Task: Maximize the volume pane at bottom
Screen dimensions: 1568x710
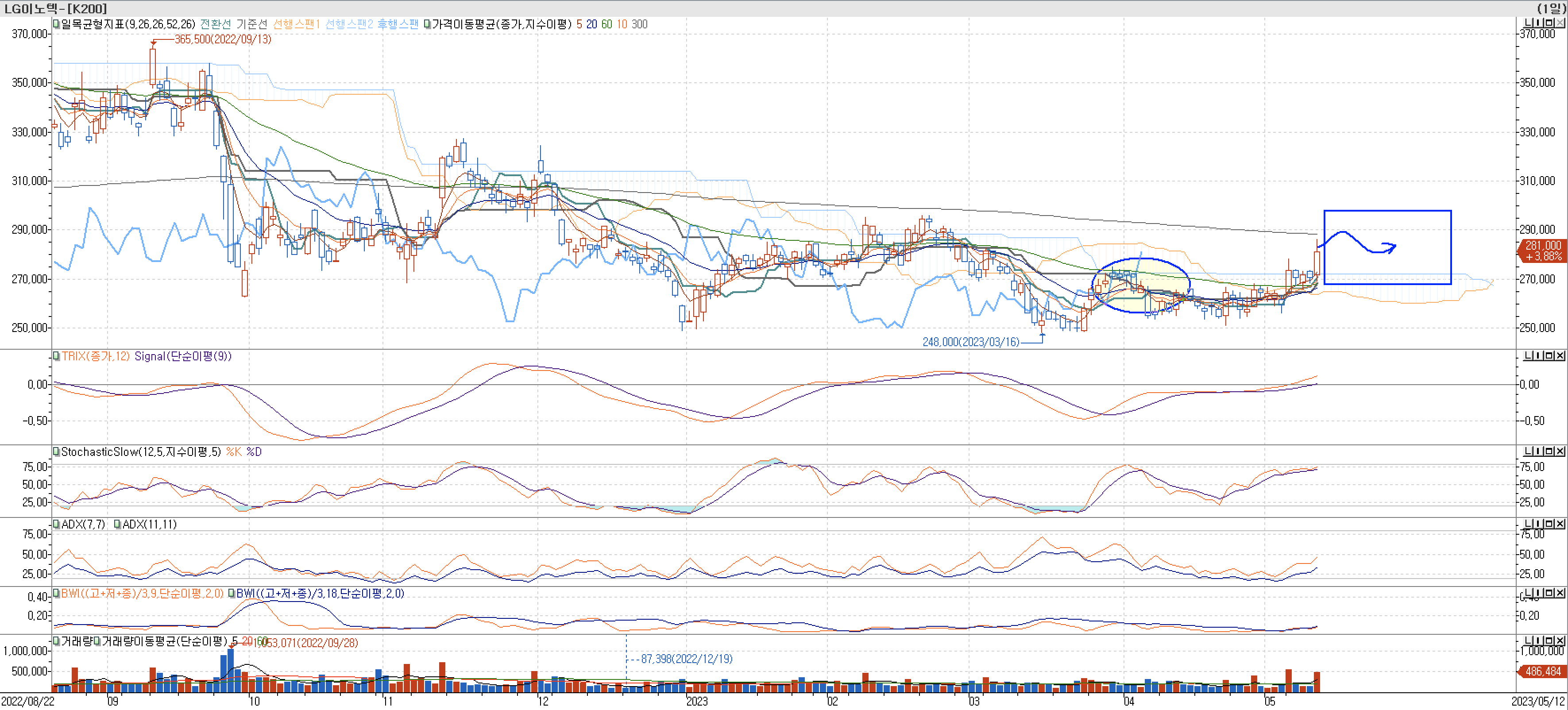Action: pos(1549,640)
